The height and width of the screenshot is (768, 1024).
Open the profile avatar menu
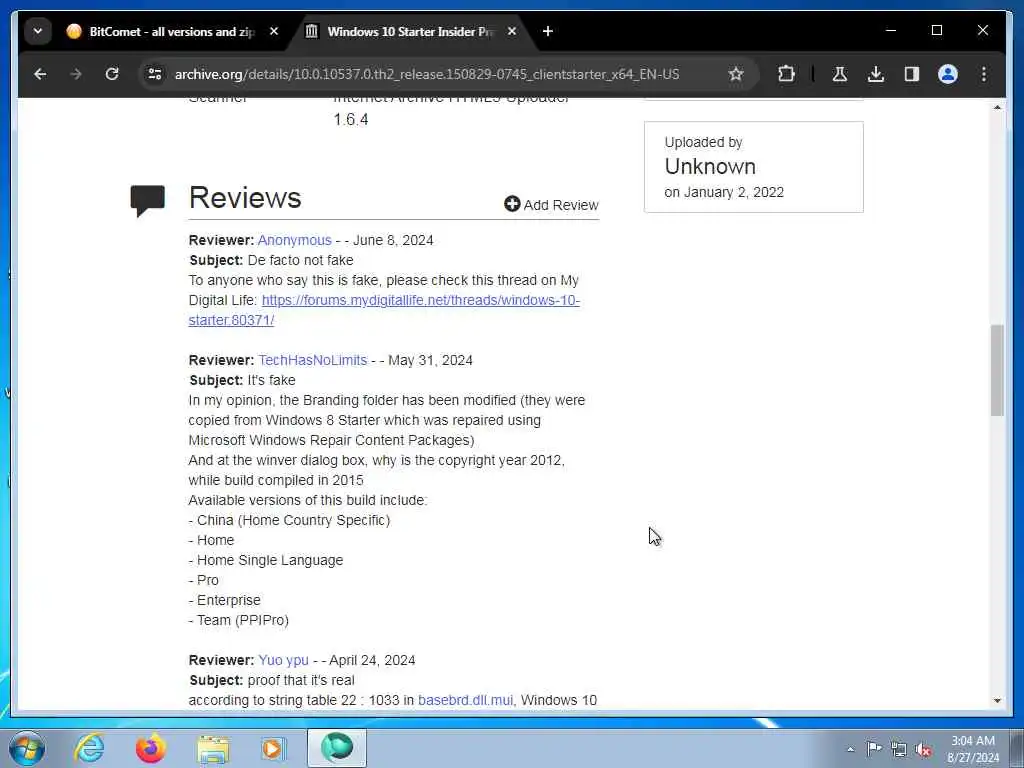click(948, 74)
